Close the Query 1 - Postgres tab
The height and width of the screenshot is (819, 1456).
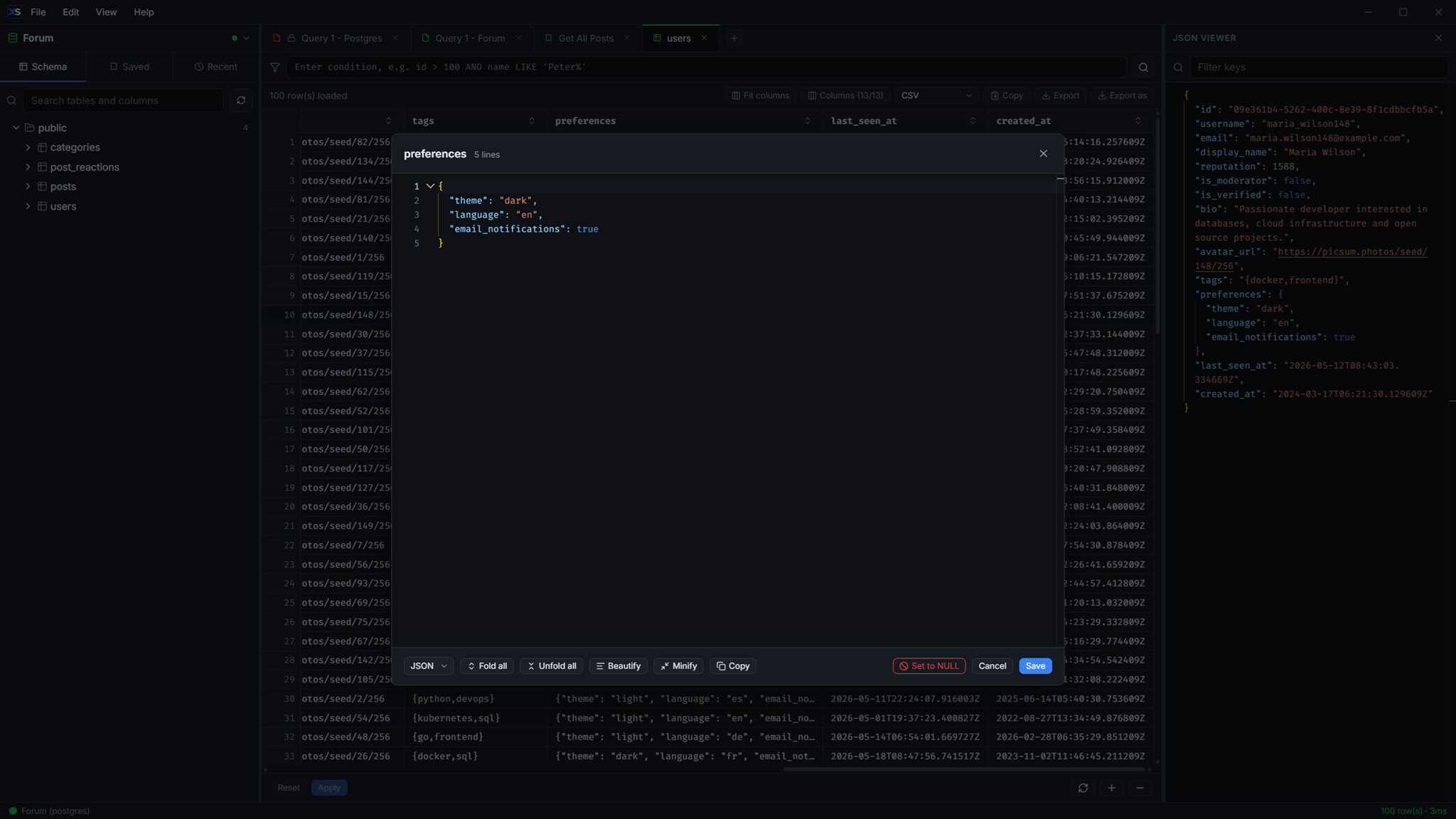pos(395,38)
